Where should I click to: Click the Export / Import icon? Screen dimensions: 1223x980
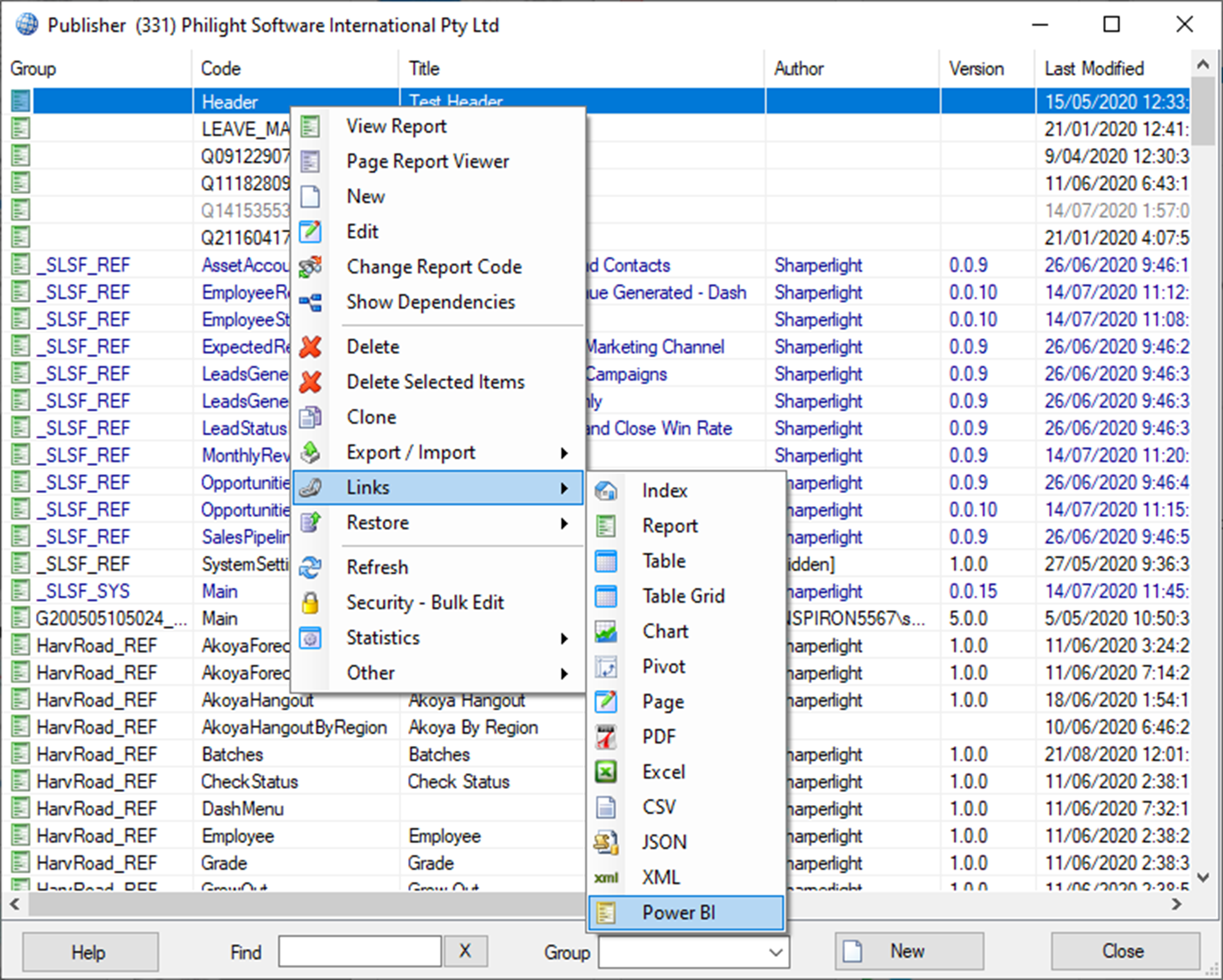310,452
